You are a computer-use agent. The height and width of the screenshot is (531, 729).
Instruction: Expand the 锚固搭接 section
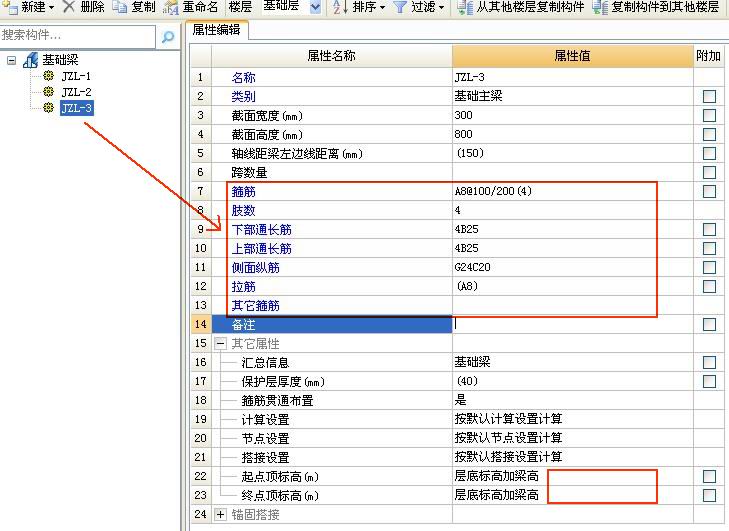tap(220, 514)
